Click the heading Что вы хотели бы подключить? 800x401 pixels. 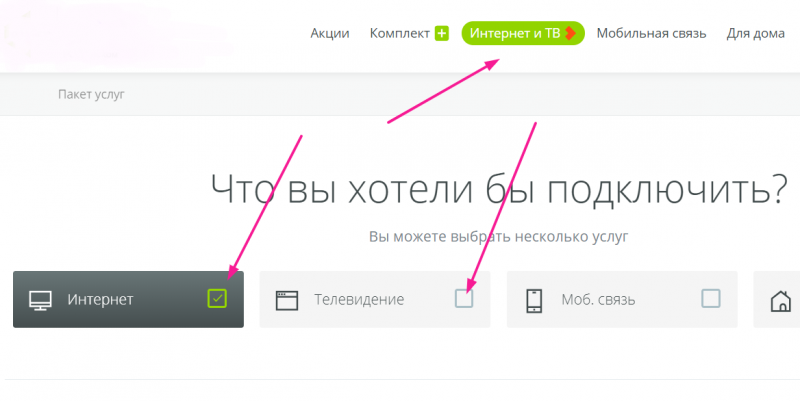pyautogui.click(x=499, y=190)
